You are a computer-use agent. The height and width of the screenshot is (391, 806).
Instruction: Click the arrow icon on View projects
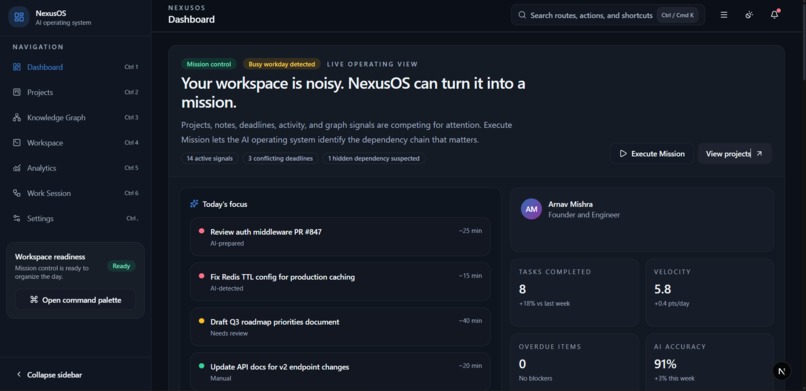[759, 154]
